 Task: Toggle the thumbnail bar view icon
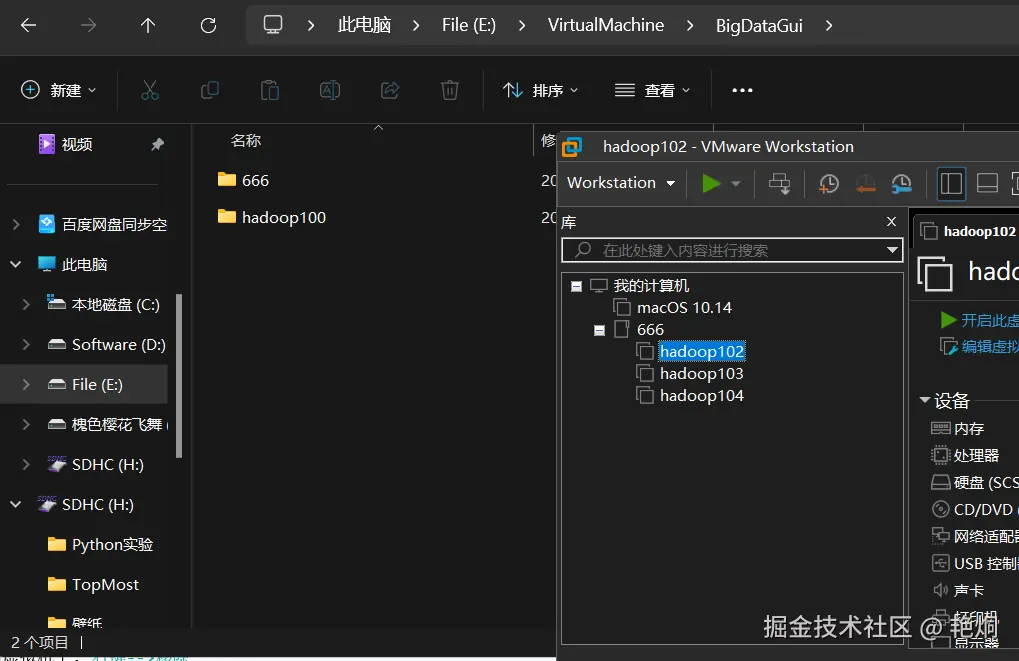click(987, 183)
